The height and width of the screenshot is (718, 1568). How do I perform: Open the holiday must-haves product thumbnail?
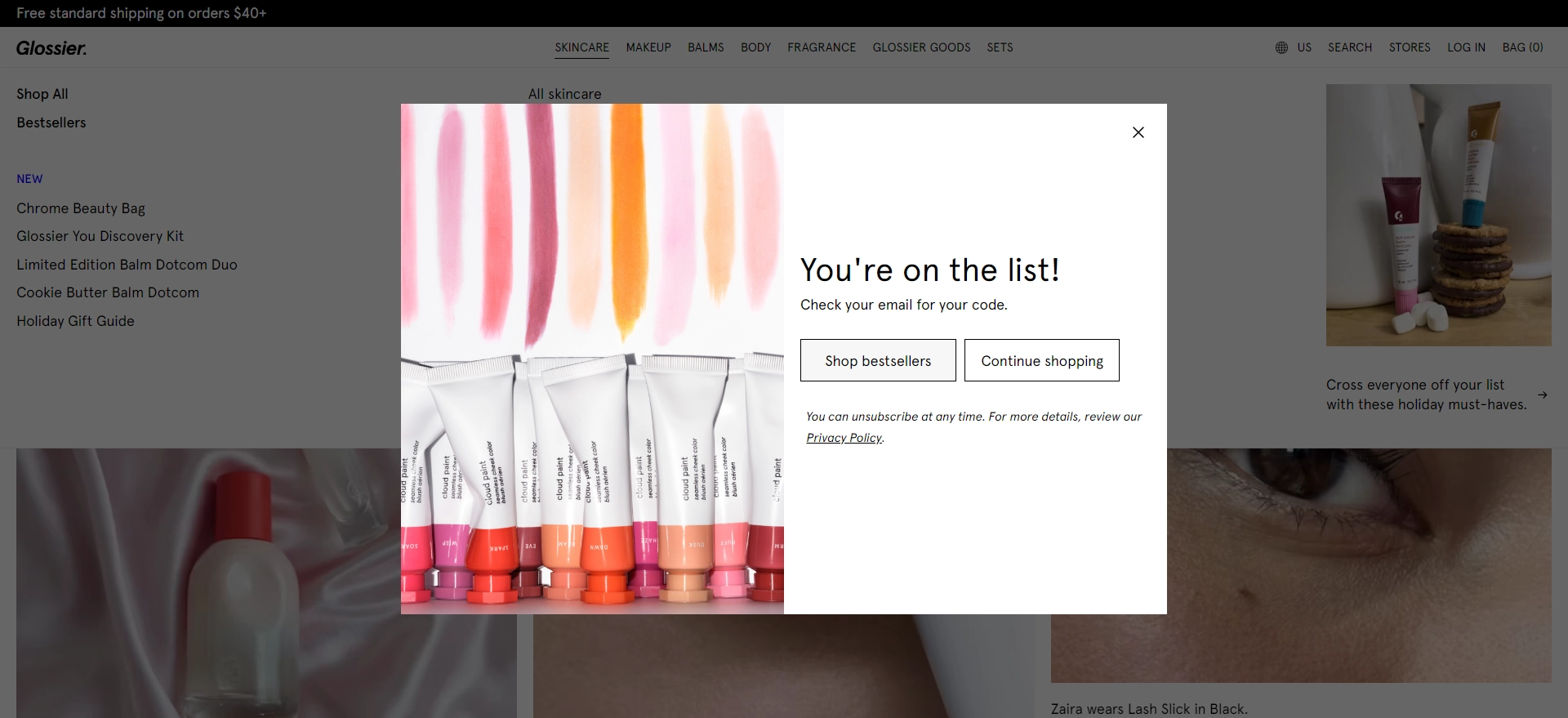coord(1438,215)
